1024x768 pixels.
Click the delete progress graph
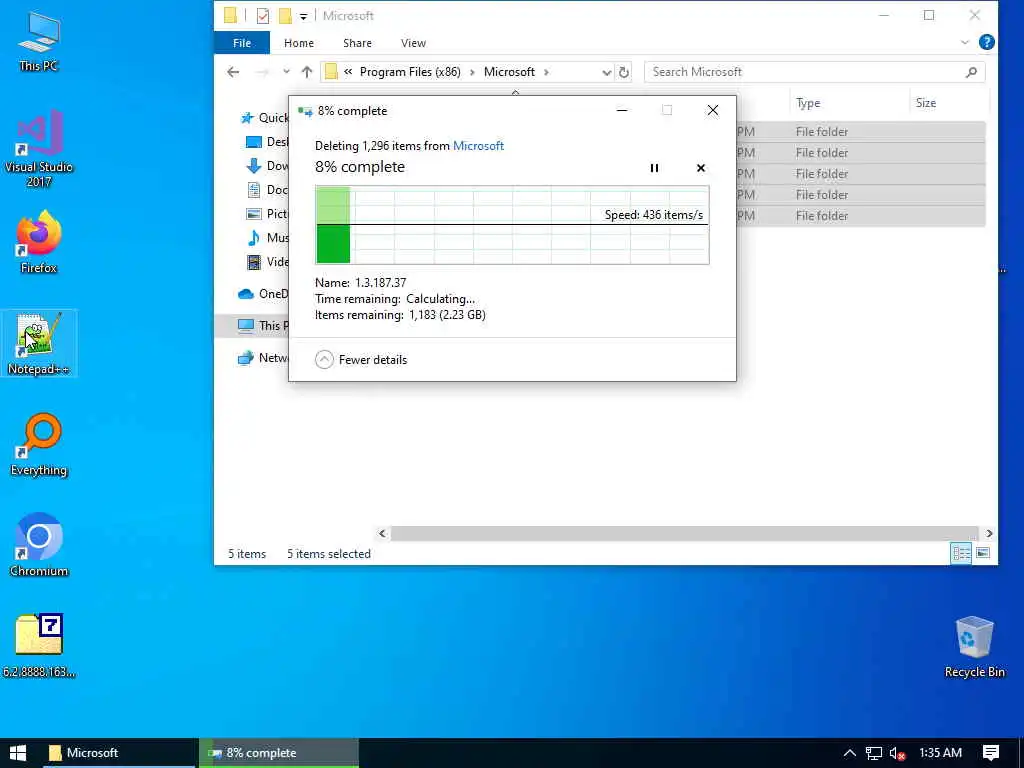(512, 225)
